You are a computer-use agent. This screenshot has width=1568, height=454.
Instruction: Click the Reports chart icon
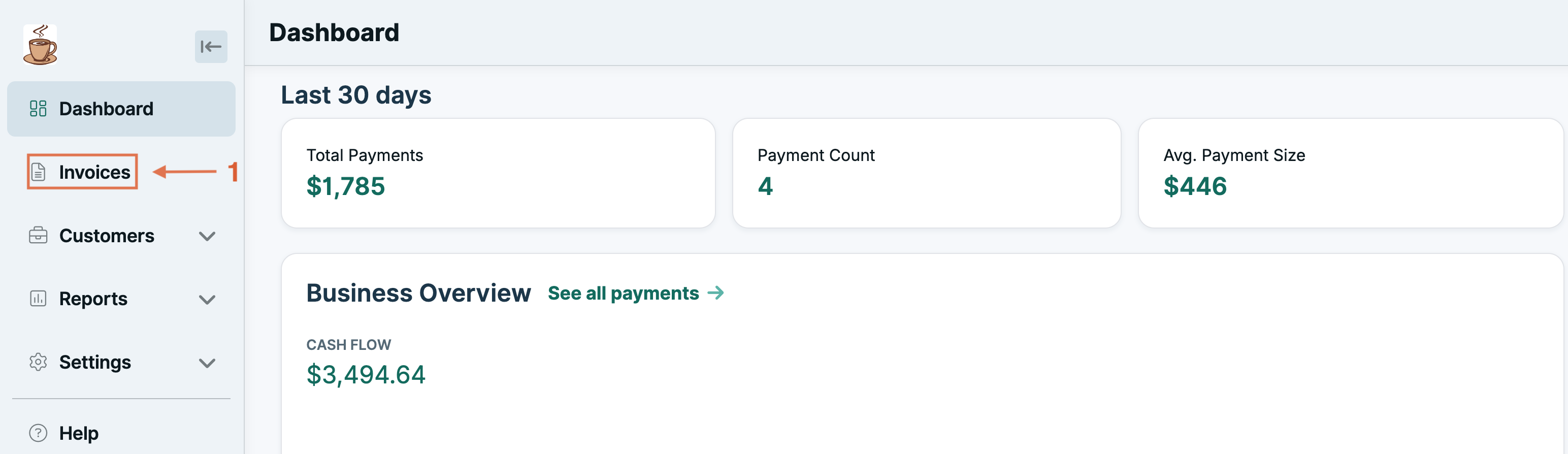point(39,299)
